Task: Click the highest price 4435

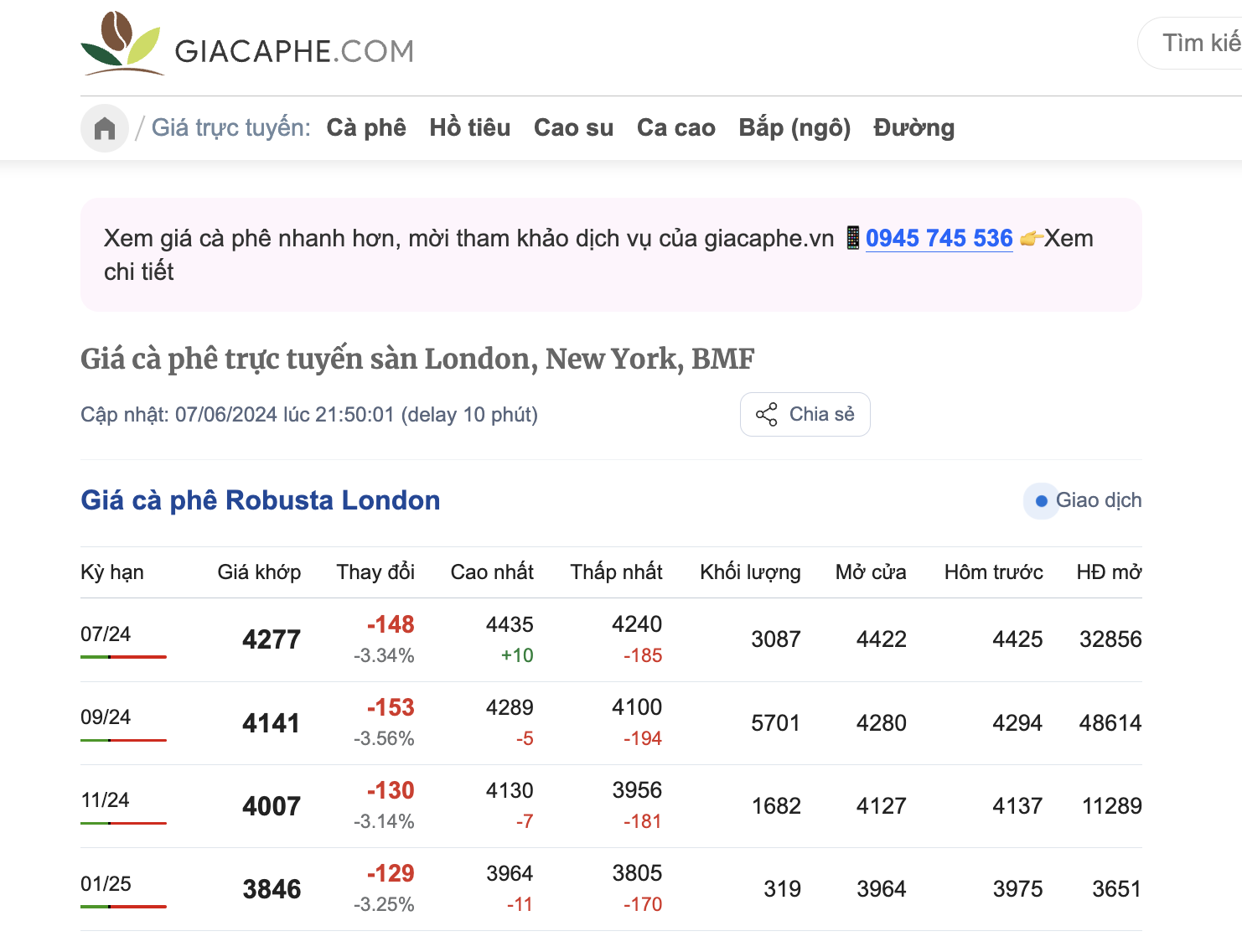Action: pyautogui.click(x=510, y=624)
